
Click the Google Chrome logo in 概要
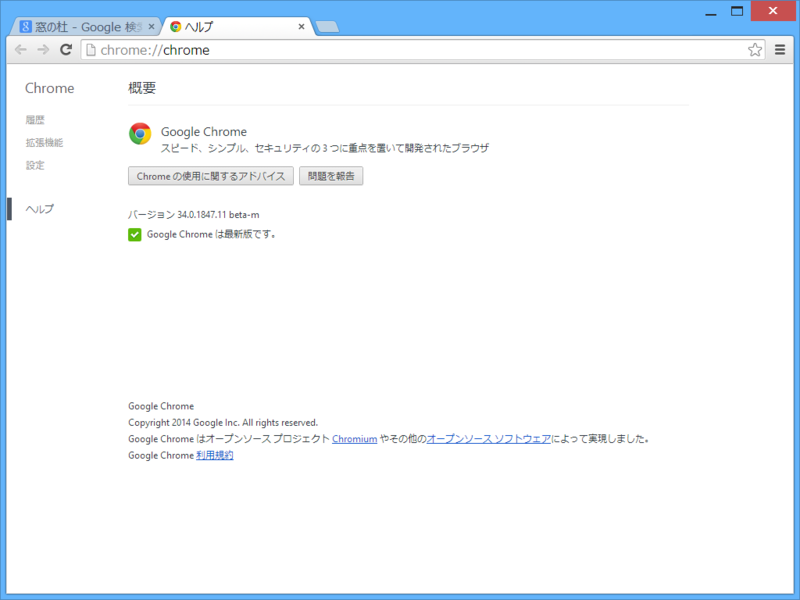(x=140, y=134)
